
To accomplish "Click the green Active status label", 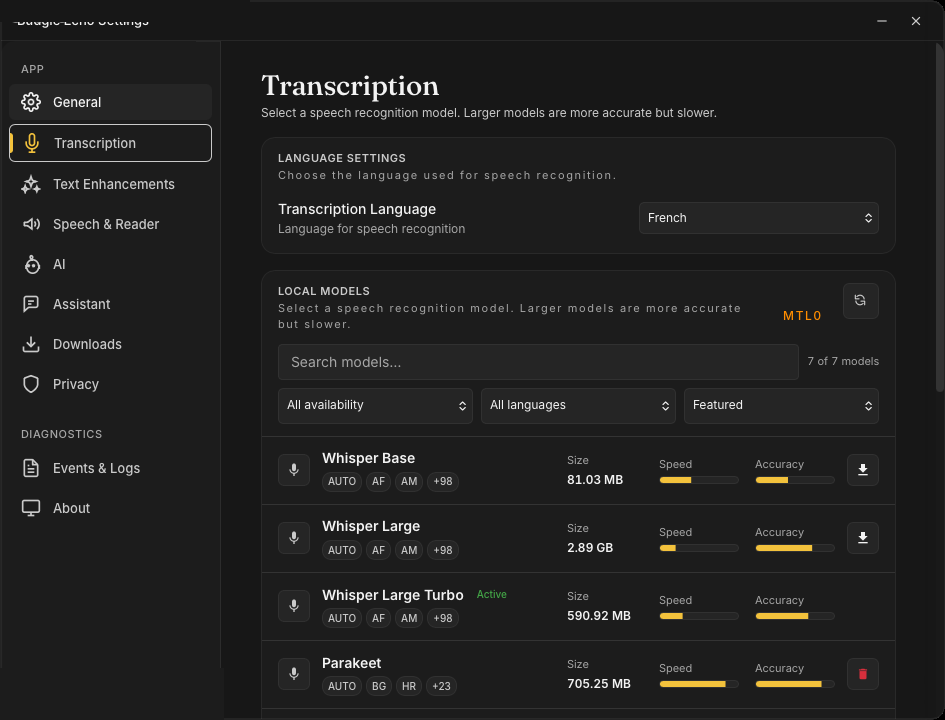I will coord(492,595).
